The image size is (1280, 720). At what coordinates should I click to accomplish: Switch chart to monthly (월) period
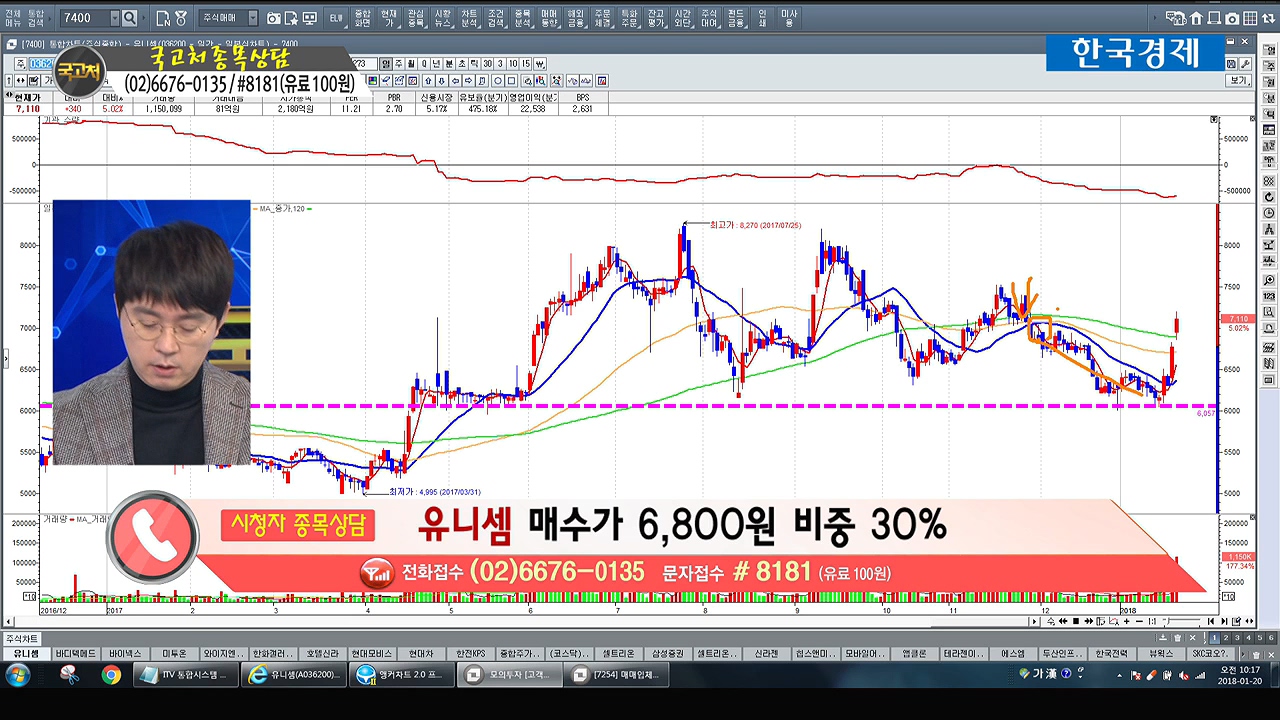click(410, 64)
